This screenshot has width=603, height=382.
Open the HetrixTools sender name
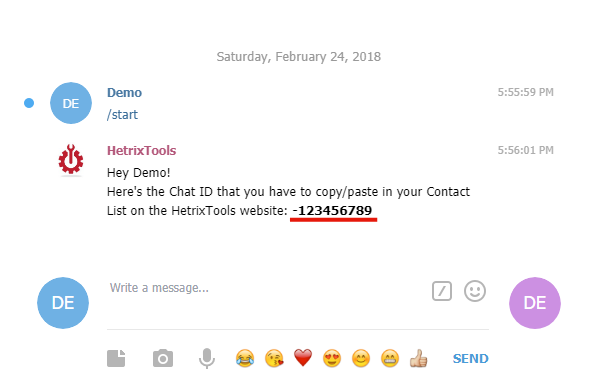point(142,150)
